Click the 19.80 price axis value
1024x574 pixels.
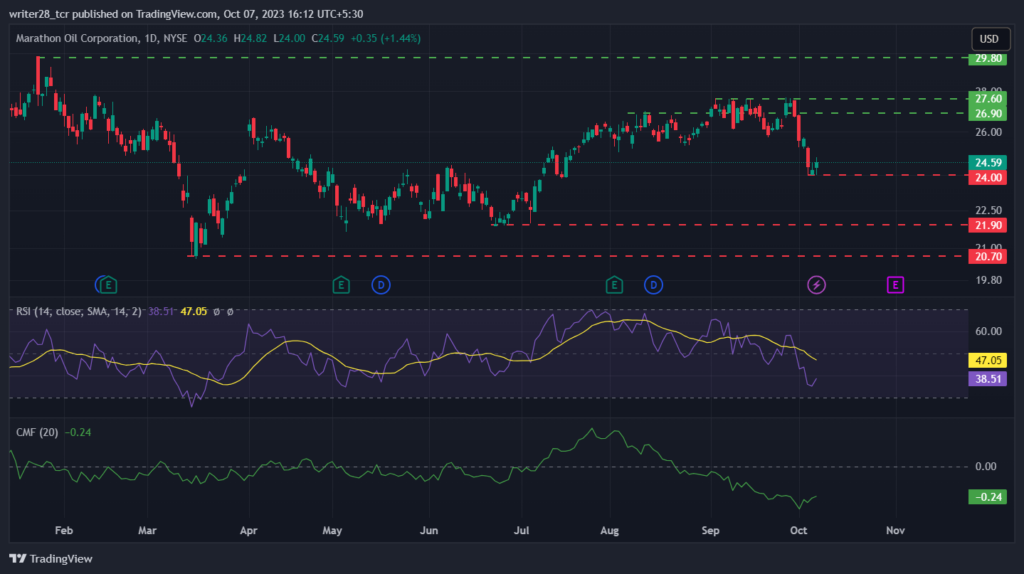click(x=988, y=280)
